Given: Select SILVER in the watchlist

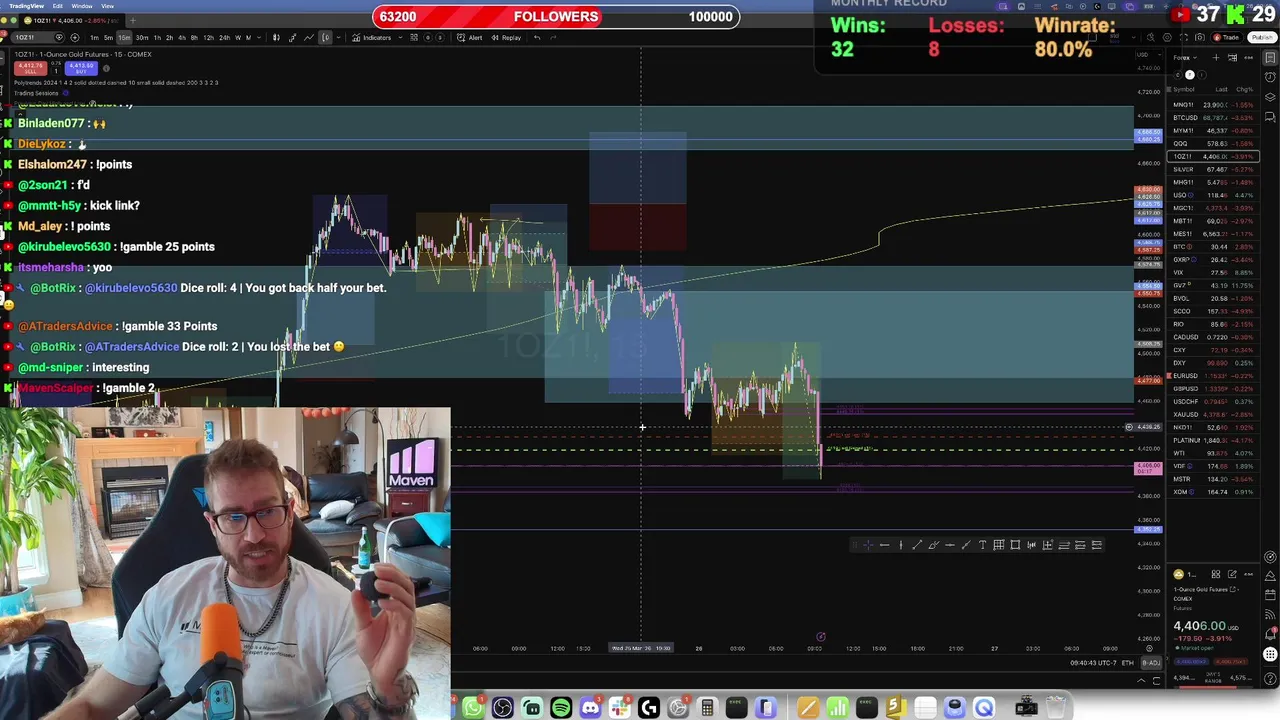Looking at the screenshot, I should (1213, 169).
